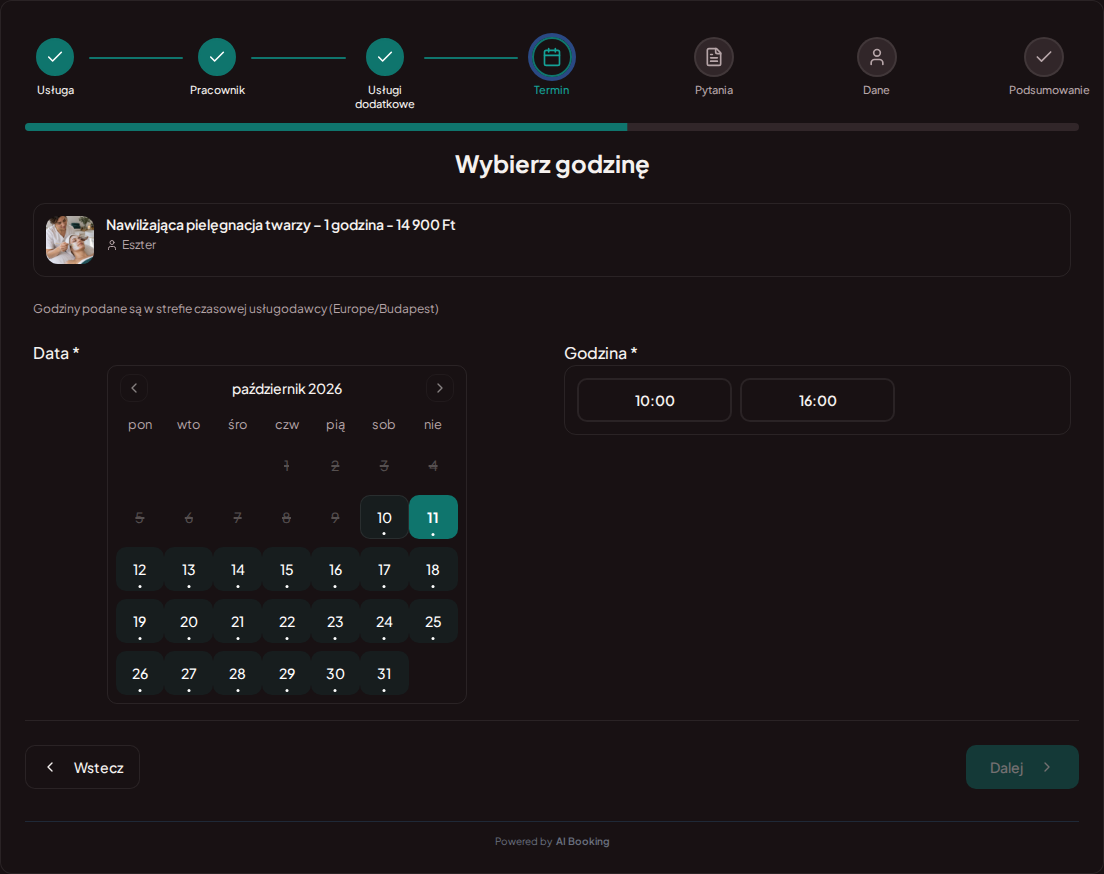Pick October 17 as the date

pyautogui.click(x=384, y=570)
